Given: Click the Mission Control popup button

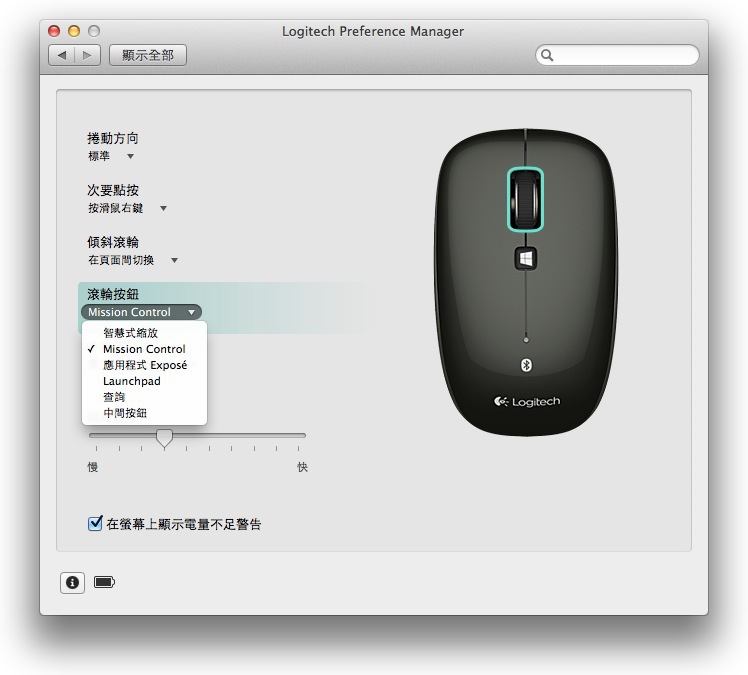Looking at the screenshot, I should pos(142,312).
